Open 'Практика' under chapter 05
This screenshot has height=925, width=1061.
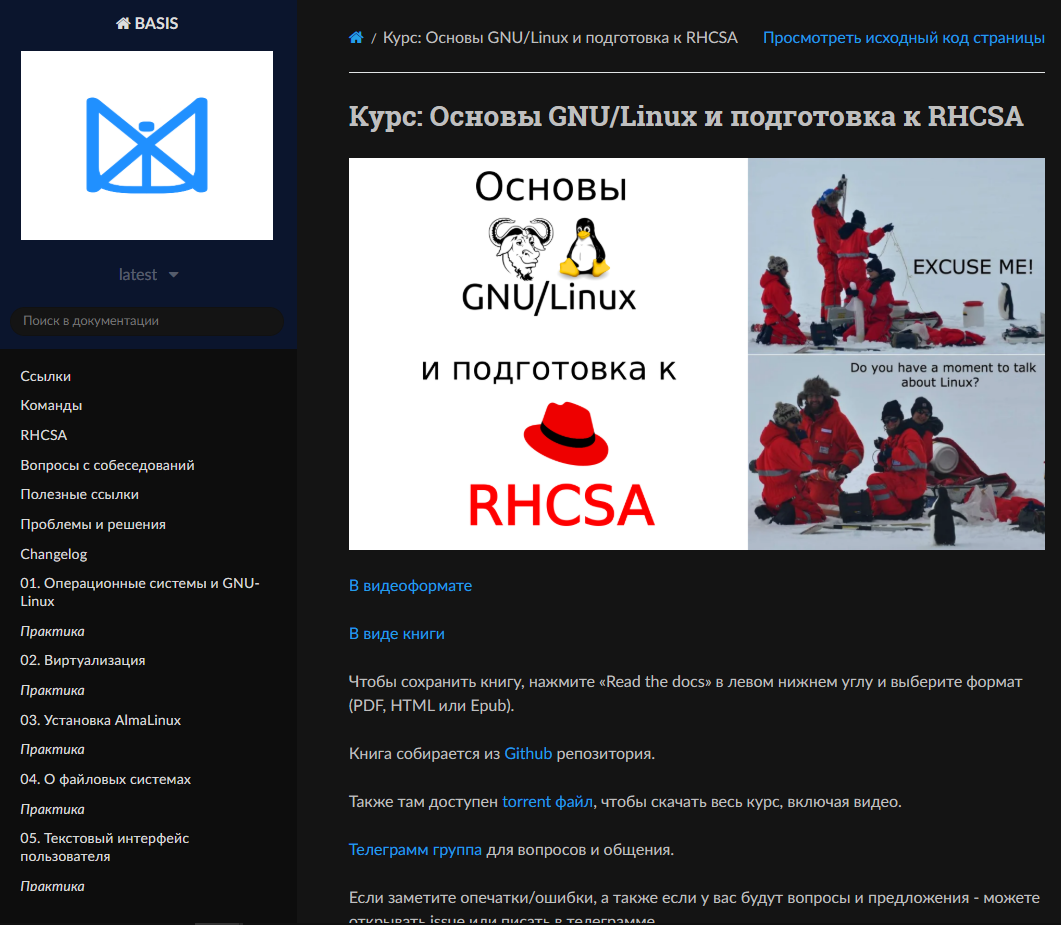(x=53, y=886)
